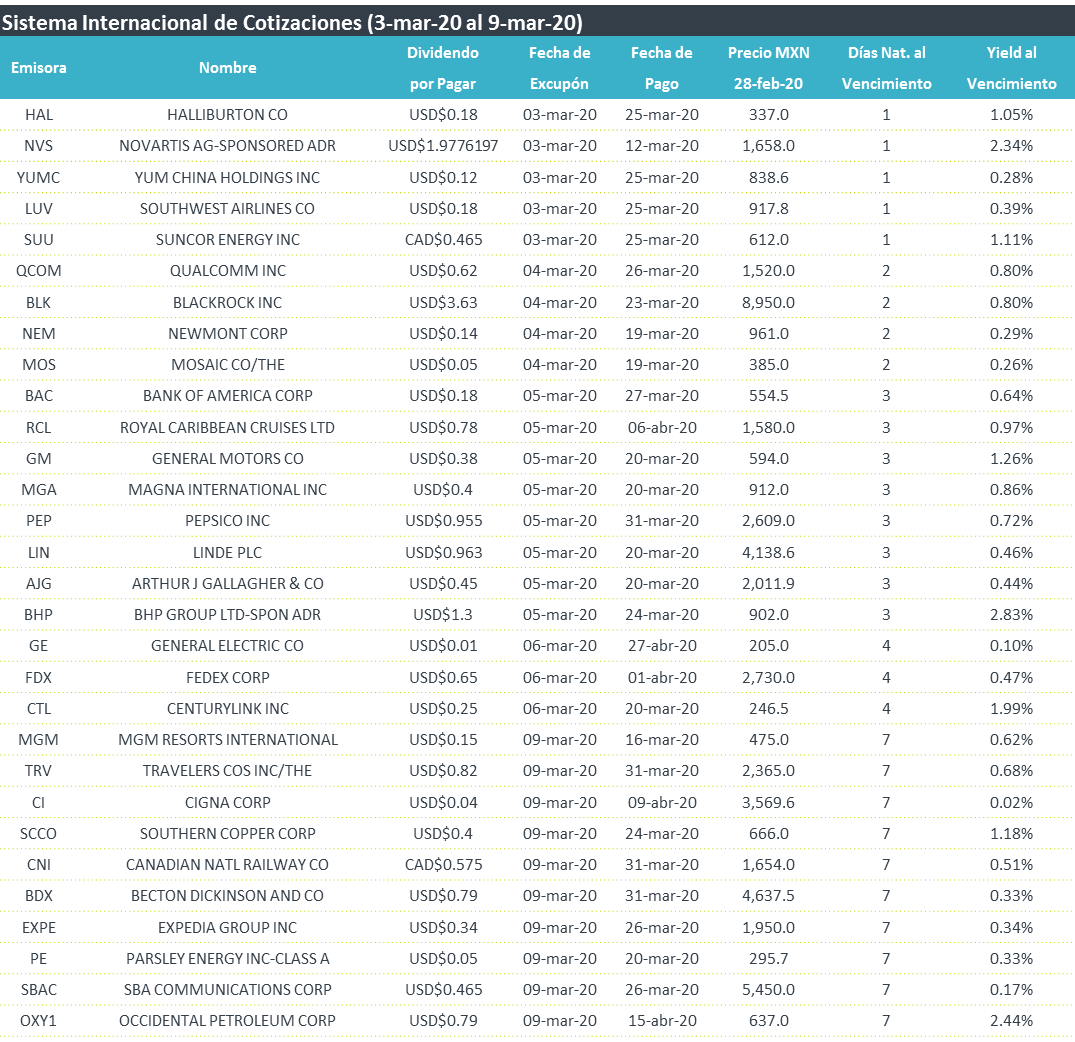Click 'MOSAIC CO/THE' name
This screenshot has width=1075, height=1042.
228,365
